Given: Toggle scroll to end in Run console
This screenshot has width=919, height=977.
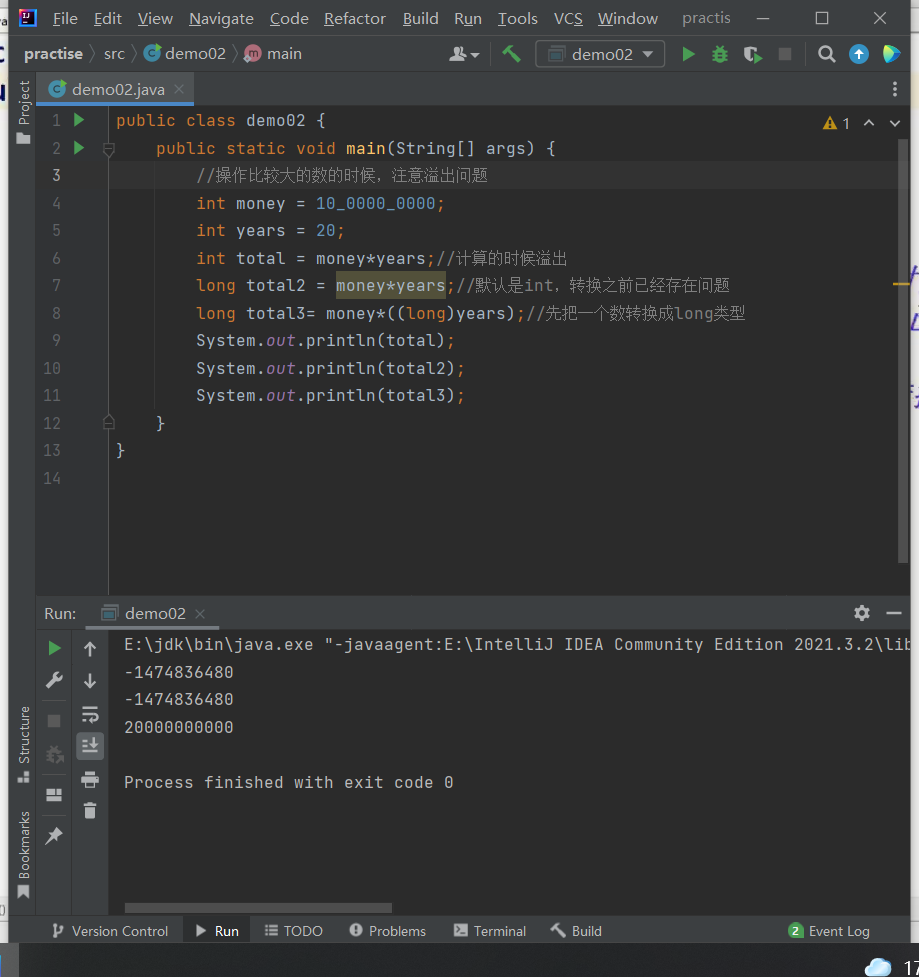Looking at the screenshot, I should (90, 745).
